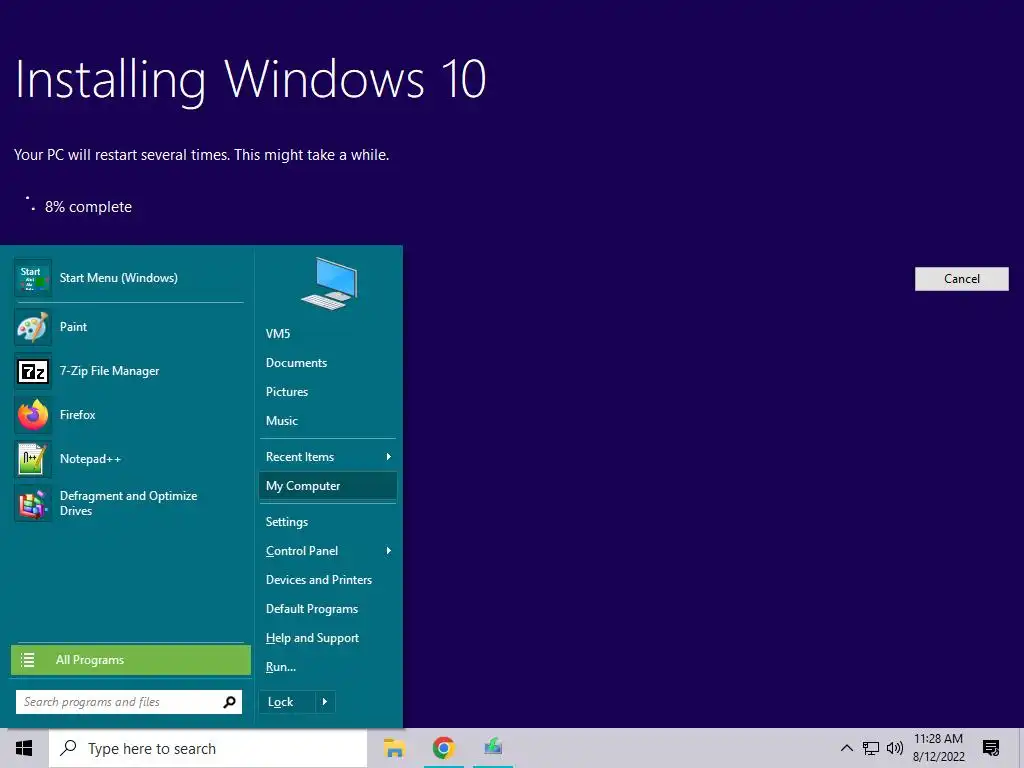Image resolution: width=1024 pixels, height=768 pixels.
Task: Open 7-Zip File Manager icon
Action: [33, 371]
